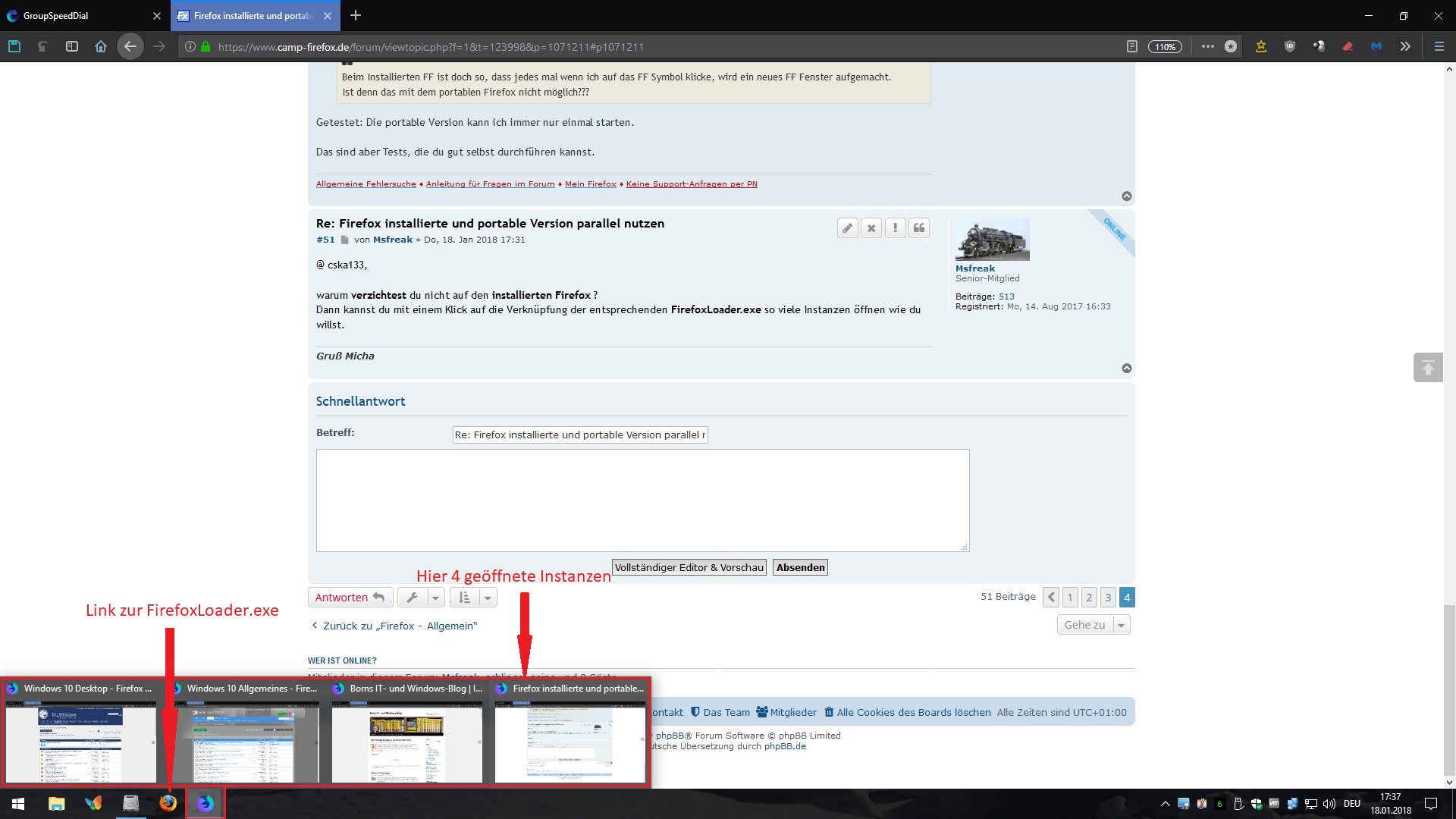The width and height of the screenshot is (1456, 819).
Task: Click the home button in Firefox toolbar
Action: click(x=100, y=46)
